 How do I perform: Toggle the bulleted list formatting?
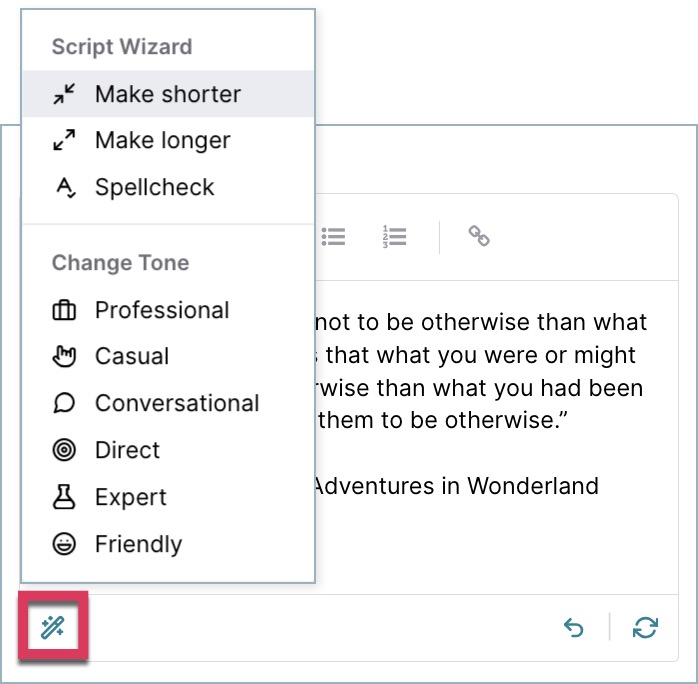[x=333, y=236]
